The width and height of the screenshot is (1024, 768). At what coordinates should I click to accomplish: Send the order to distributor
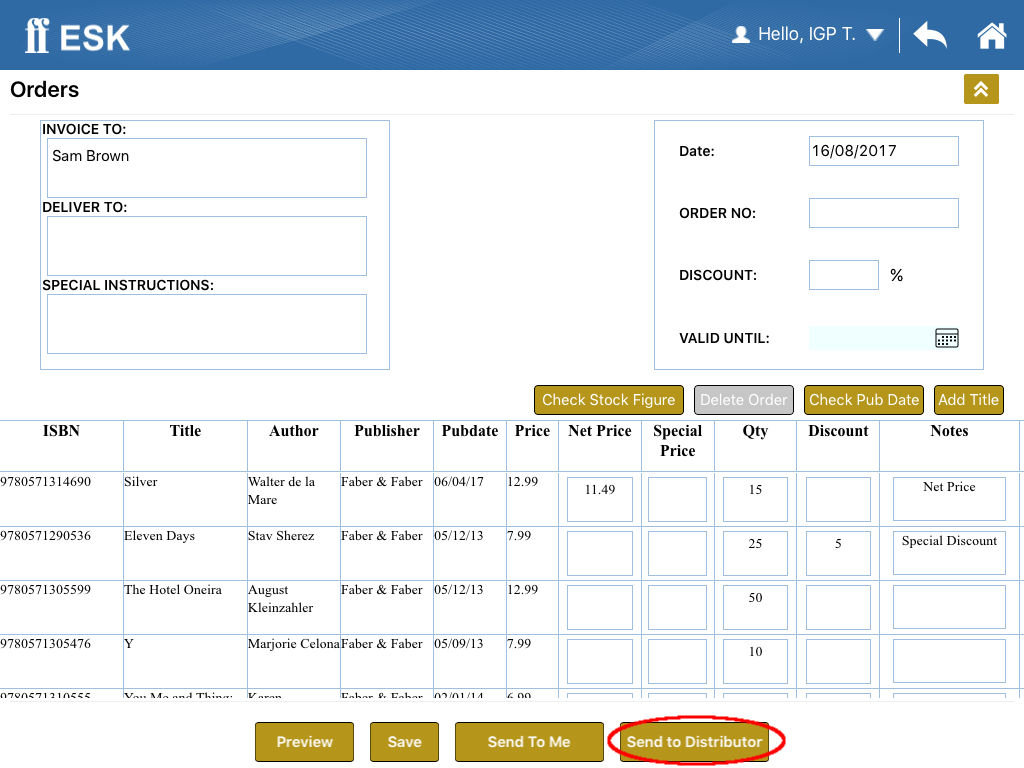click(x=694, y=742)
